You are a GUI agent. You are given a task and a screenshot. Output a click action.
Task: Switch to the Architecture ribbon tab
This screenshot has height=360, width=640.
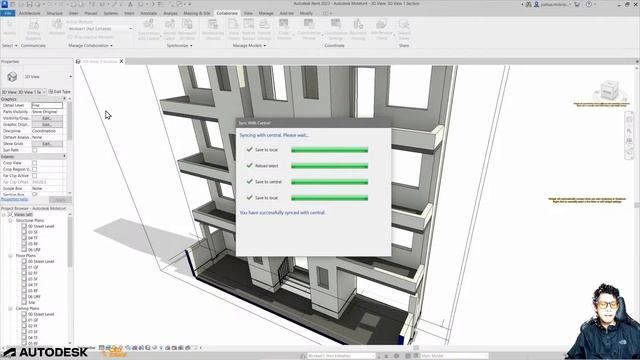30,13
